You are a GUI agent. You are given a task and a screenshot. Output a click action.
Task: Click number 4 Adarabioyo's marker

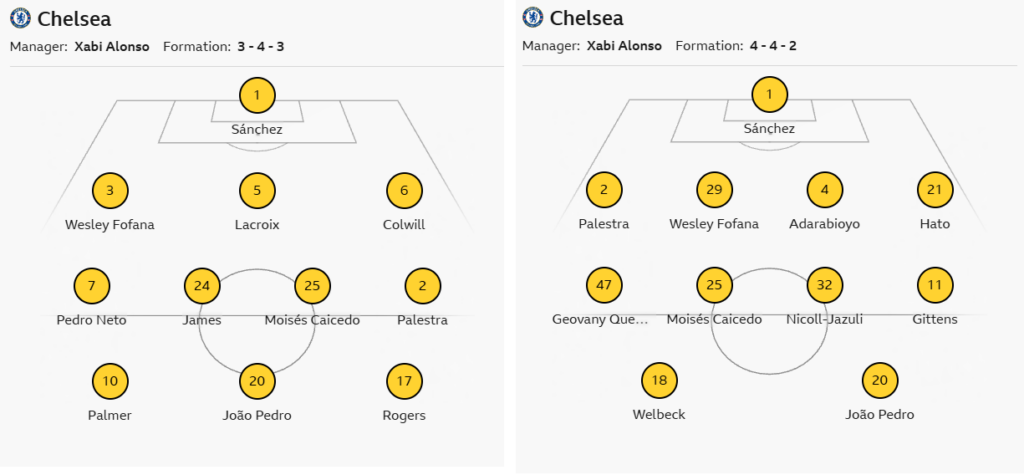(825, 189)
